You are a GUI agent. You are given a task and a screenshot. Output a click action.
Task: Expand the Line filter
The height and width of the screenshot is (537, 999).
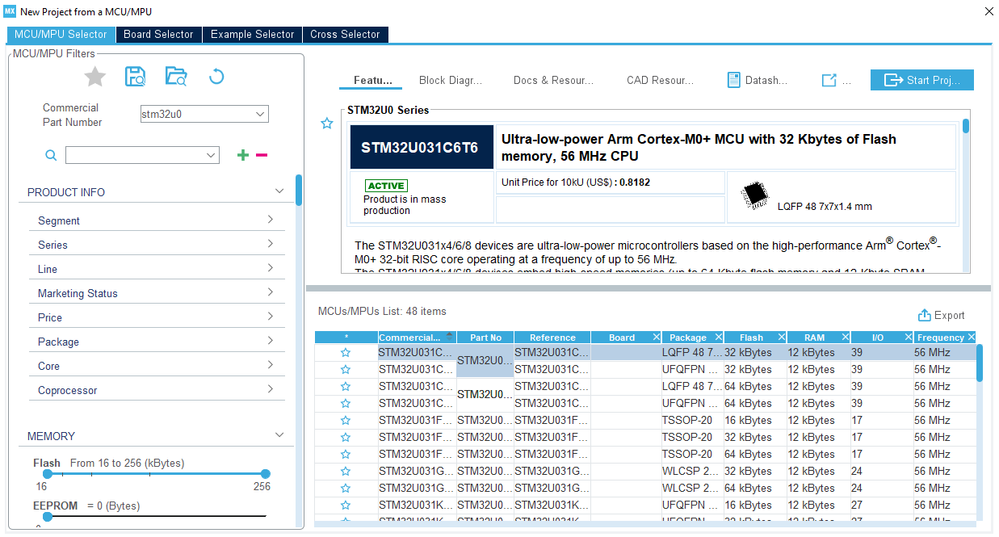click(270, 268)
